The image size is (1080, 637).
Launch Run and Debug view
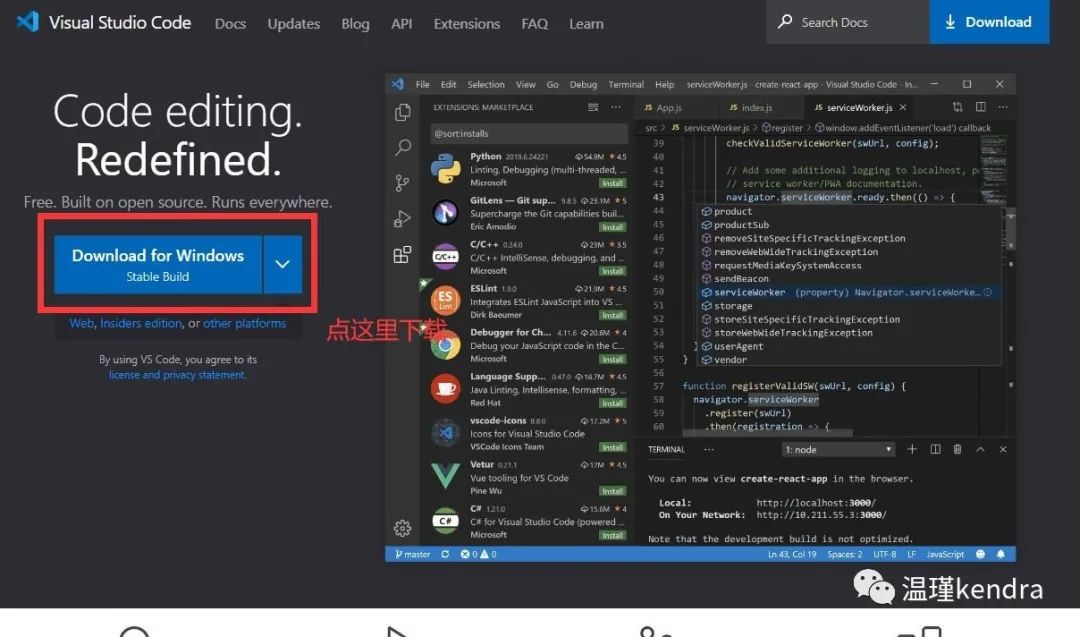[403, 218]
